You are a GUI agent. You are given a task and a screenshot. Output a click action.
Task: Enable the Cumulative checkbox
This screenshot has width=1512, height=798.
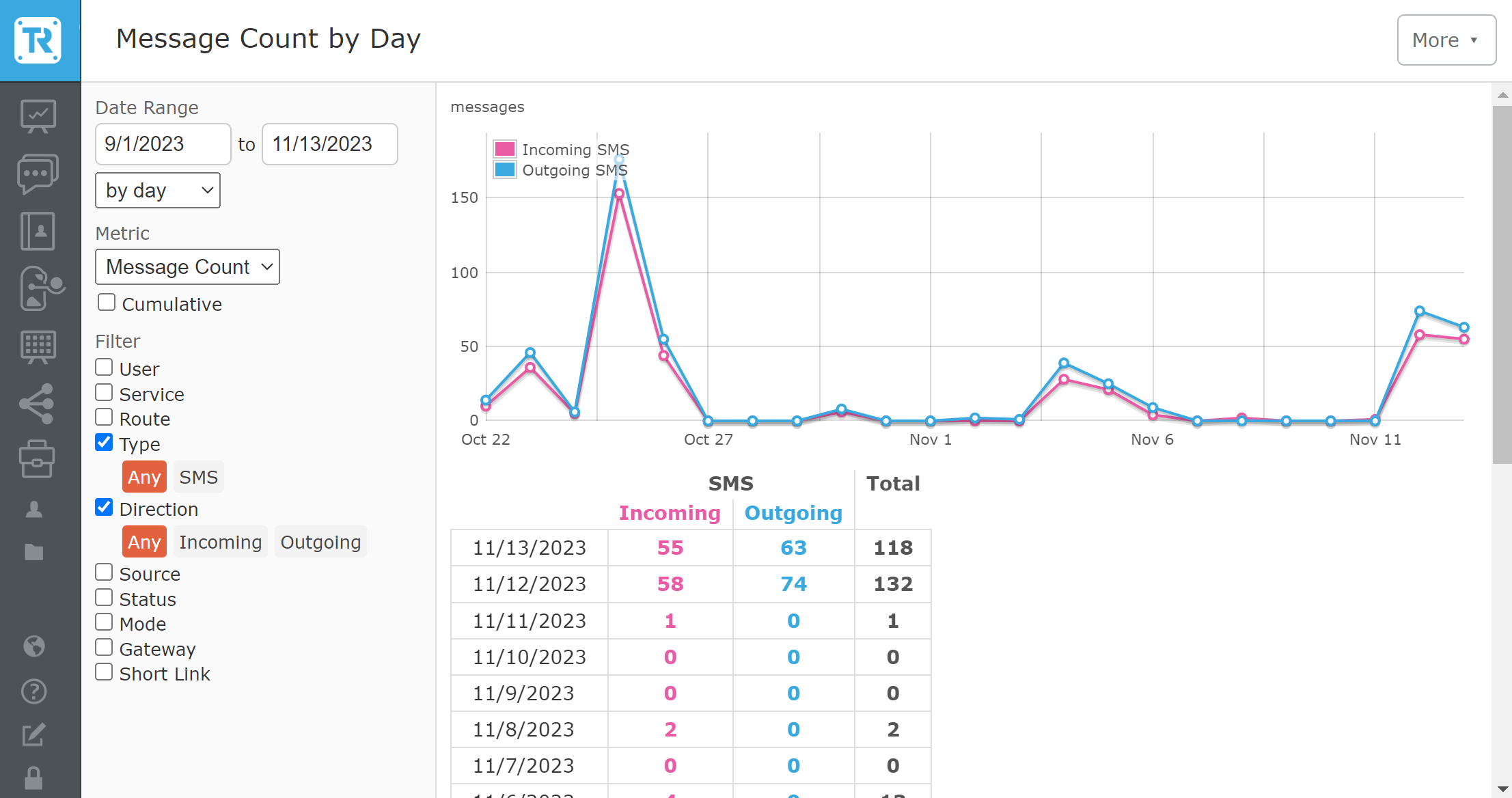coord(107,303)
